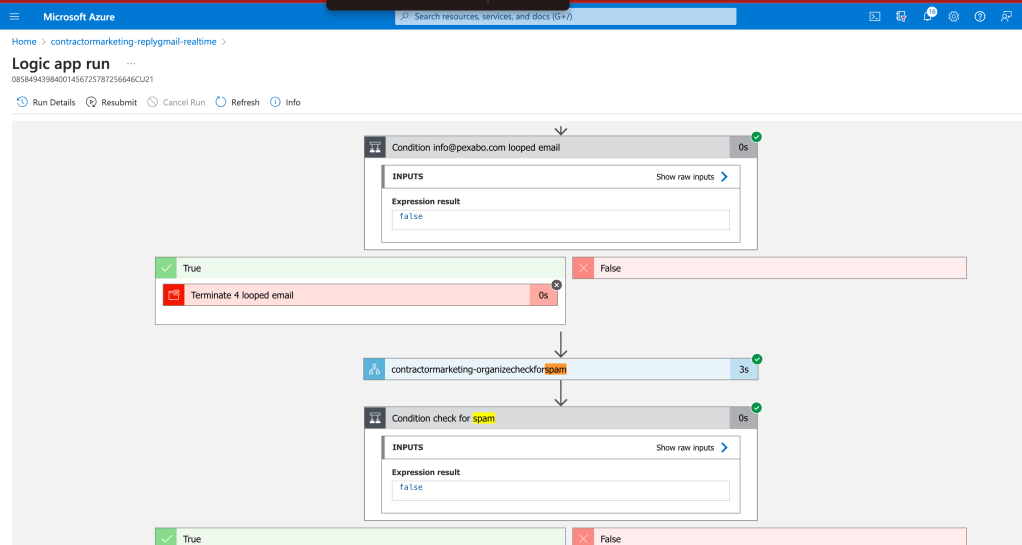Click the green check icon on first True branch

tap(166, 268)
